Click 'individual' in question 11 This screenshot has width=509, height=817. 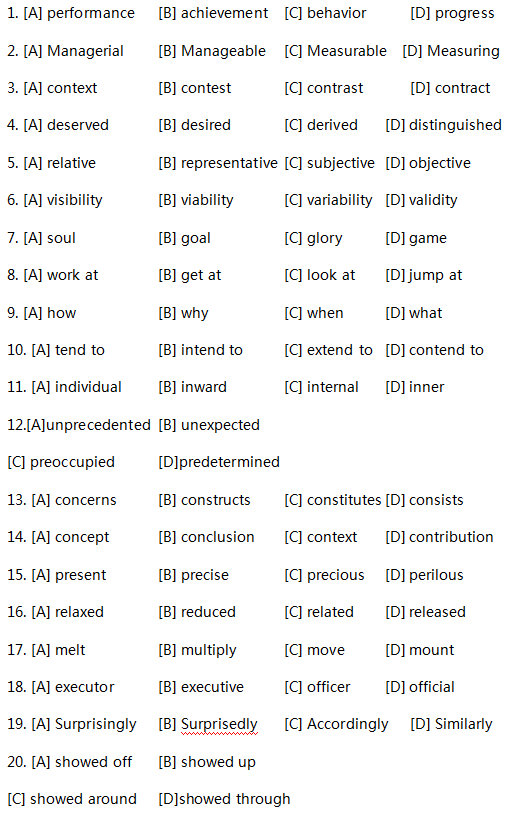click(88, 387)
